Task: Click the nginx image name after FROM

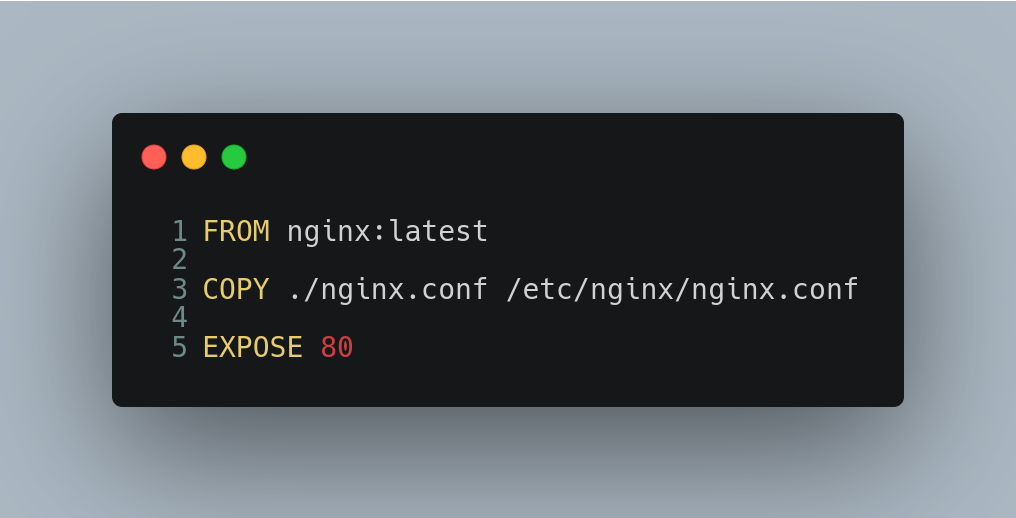Action: point(329,232)
